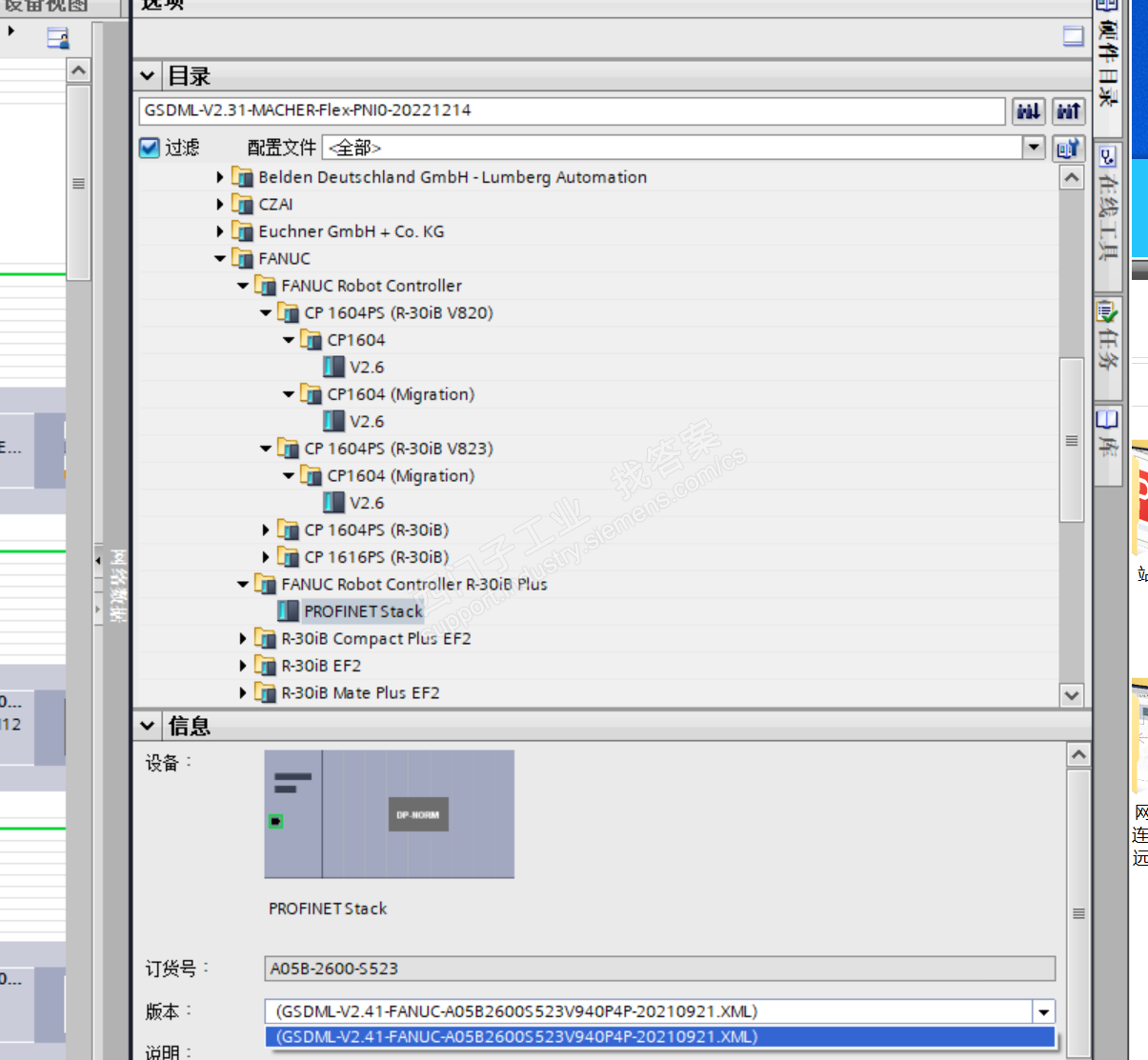This screenshot has width=1148, height=1060.
Task: Select highlighted GSDML-V2.41-FANUC version list entry
Action: pyautogui.click(x=659, y=1037)
